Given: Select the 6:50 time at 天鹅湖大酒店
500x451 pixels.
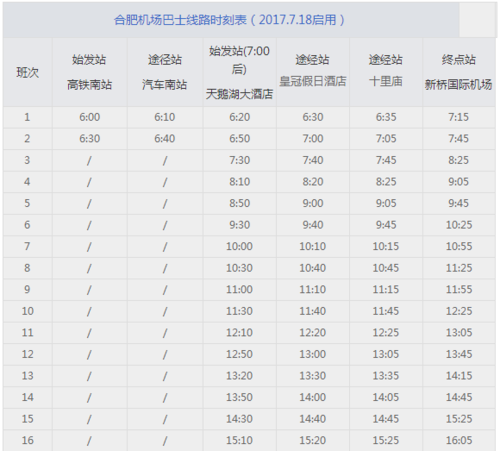Looking at the screenshot, I should coord(239,138).
